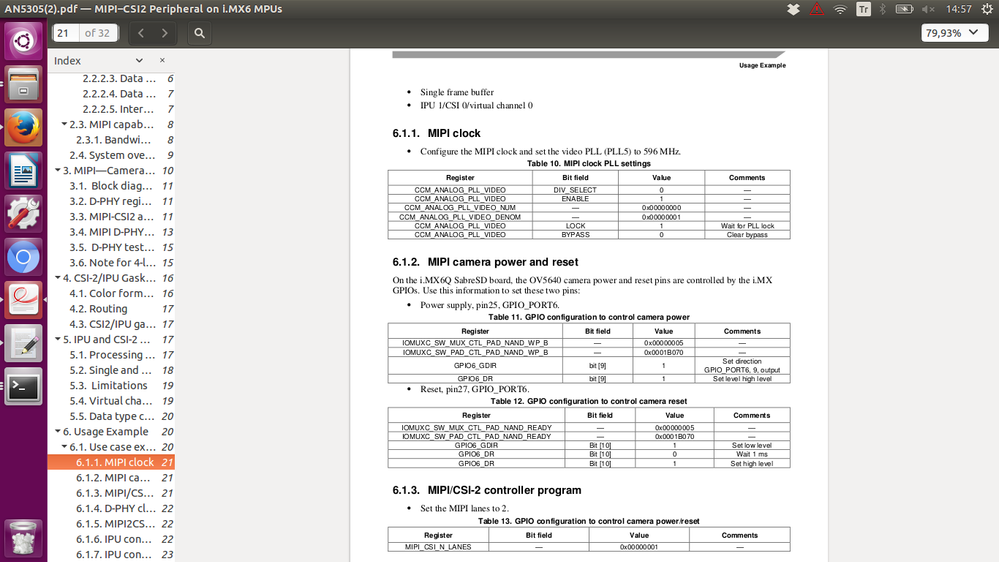Jump to 2.4. System ove... entry
Image resolution: width=999 pixels, height=562 pixels.
(111, 155)
